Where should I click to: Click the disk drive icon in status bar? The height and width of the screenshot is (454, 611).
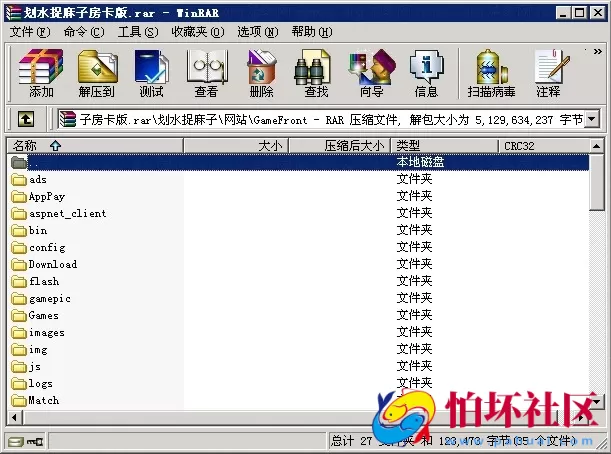(16, 442)
